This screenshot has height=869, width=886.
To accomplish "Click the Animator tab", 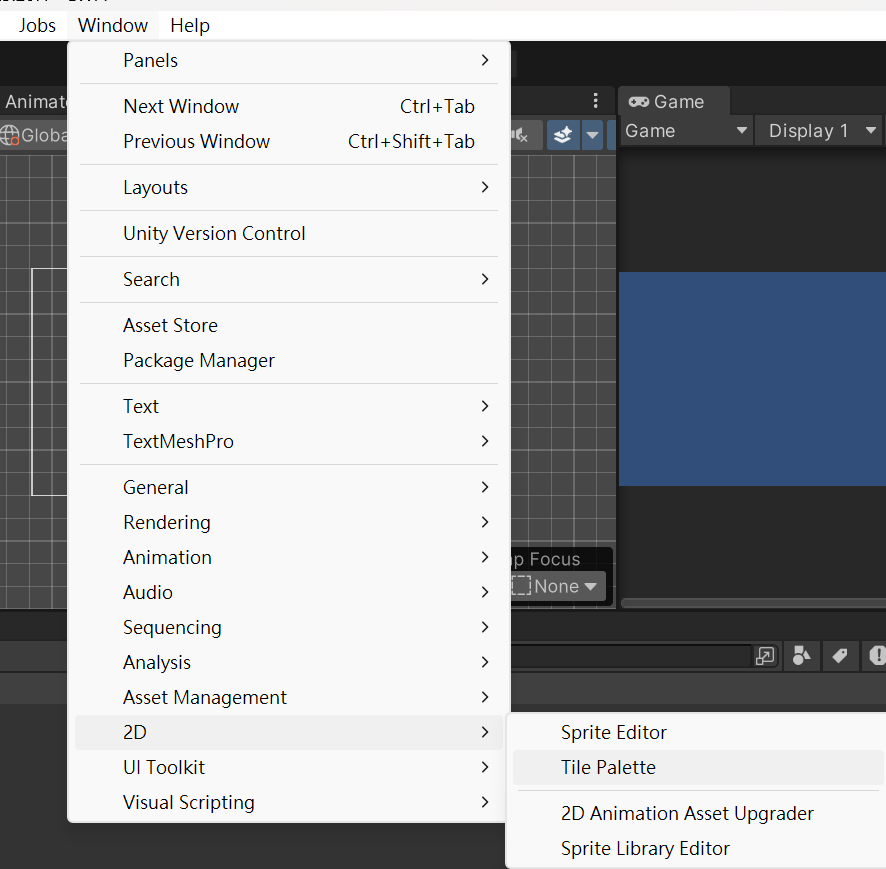I will tap(34, 101).
